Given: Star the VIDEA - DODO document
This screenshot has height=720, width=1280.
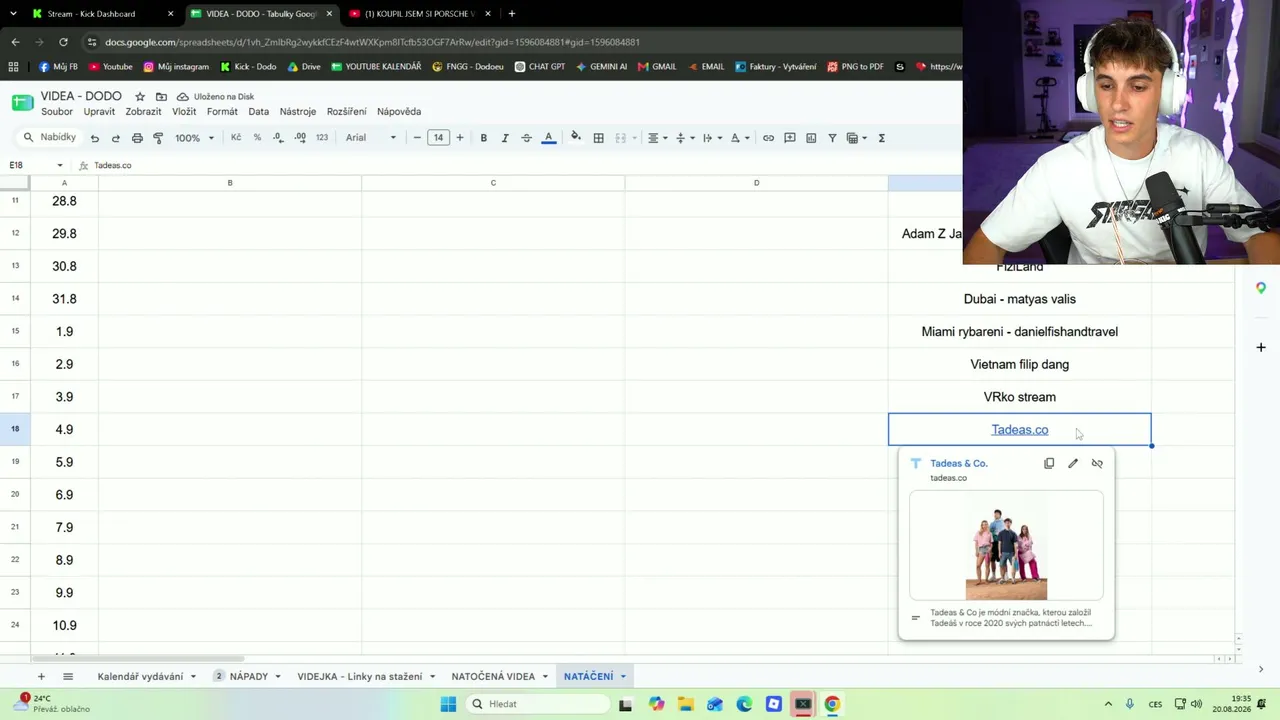Looking at the screenshot, I should [x=140, y=97].
